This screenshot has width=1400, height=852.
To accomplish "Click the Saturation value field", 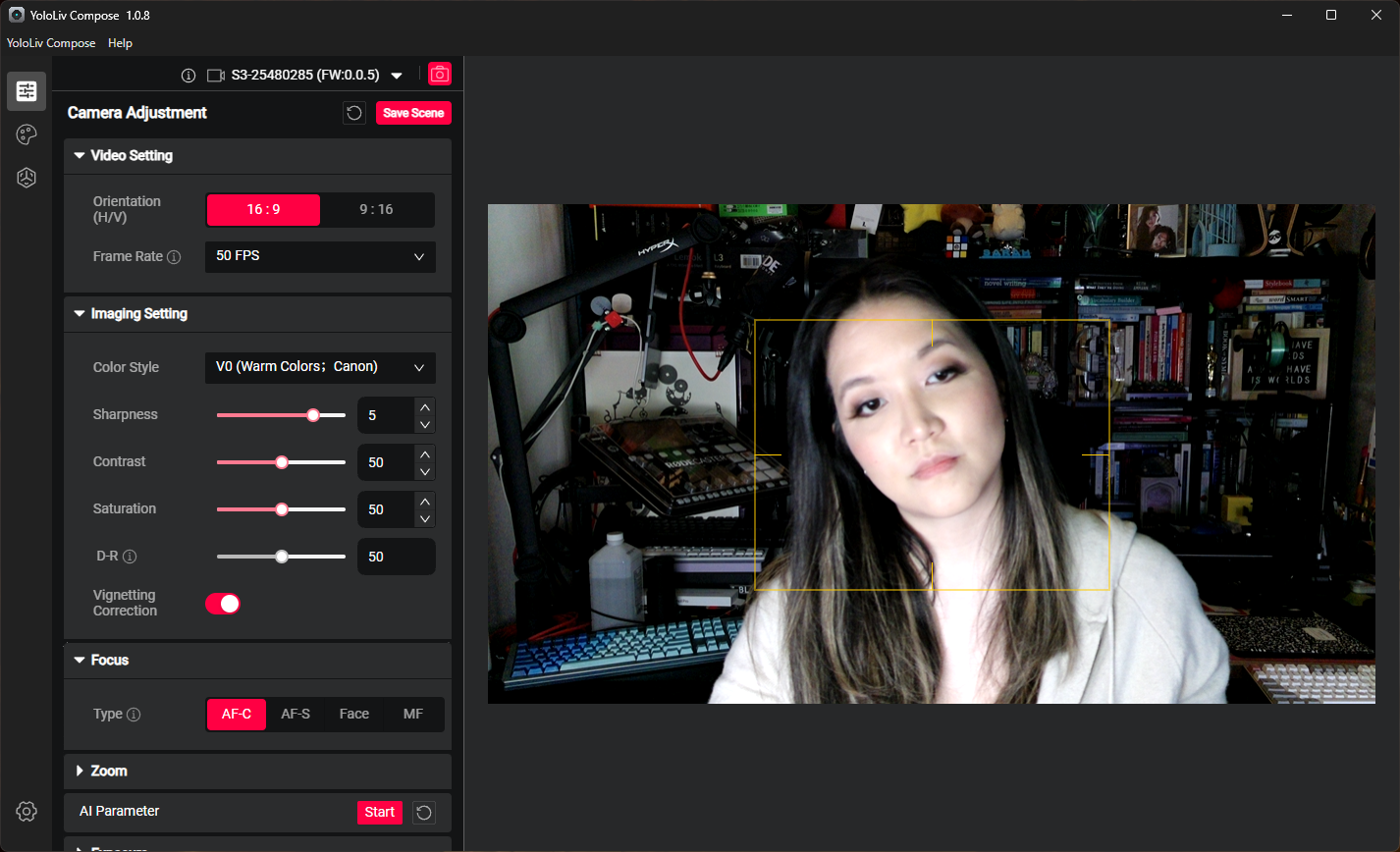I will [x=386, y=509].
